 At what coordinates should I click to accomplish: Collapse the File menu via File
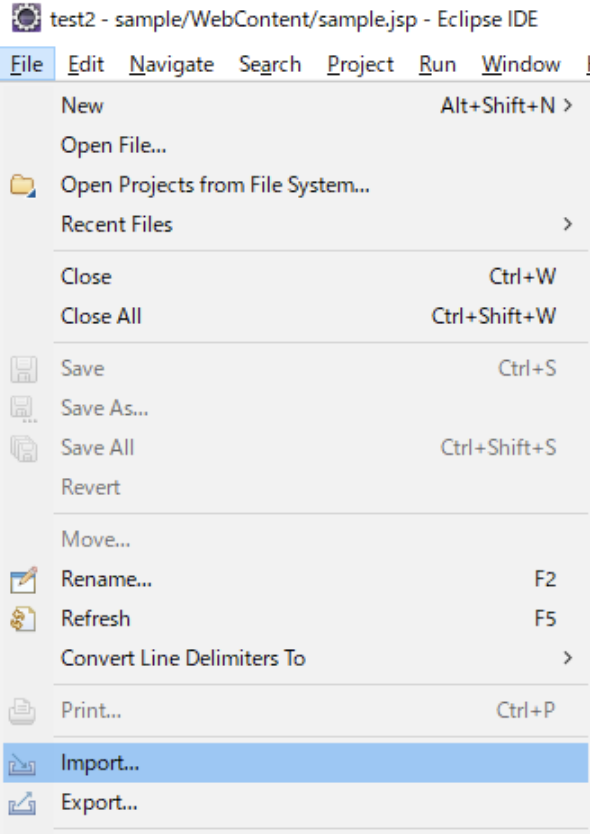[x=27, y=64]
